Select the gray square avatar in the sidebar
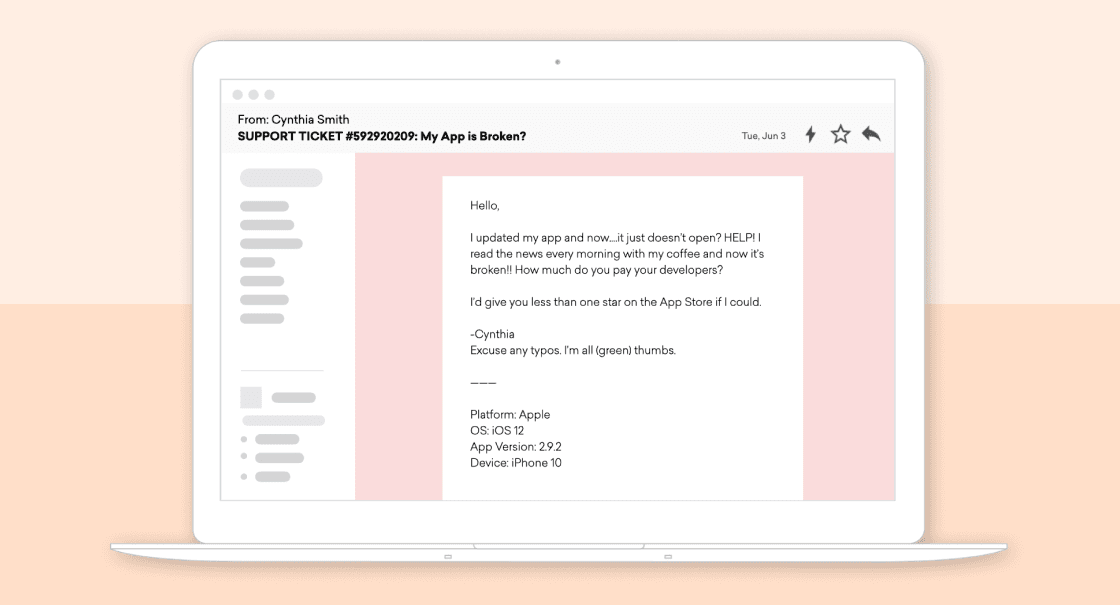This screenshot has height=605, width=1120. pos(251,397)
